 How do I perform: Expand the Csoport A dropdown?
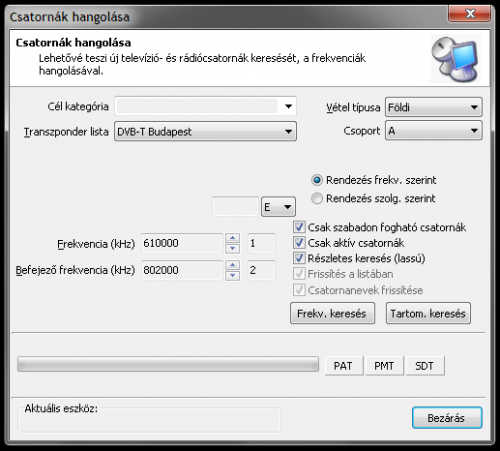pyautogui.click(x=434, y=130)
